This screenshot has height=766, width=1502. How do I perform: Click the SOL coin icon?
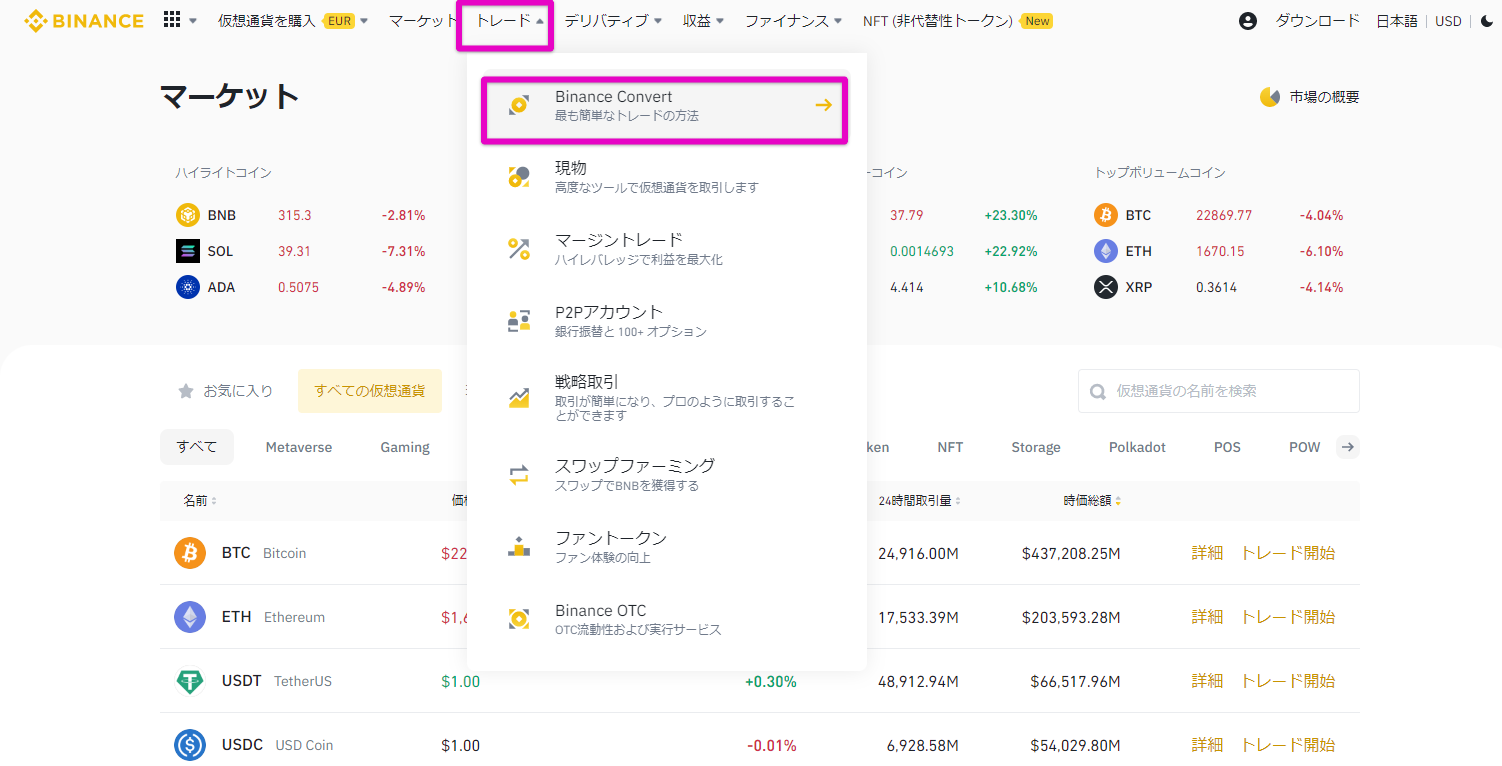(x=188, y=251)
